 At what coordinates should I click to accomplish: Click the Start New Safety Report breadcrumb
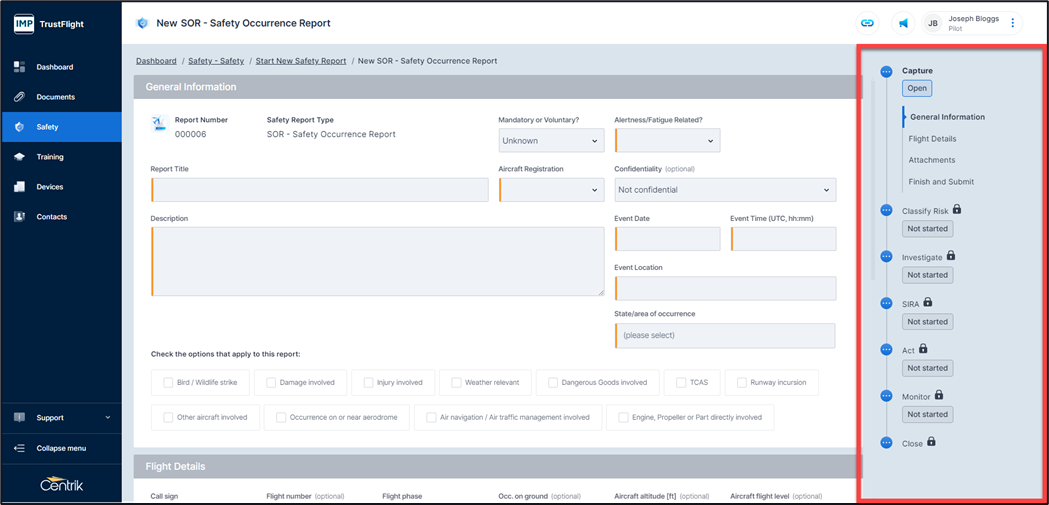tap(301, 61)
